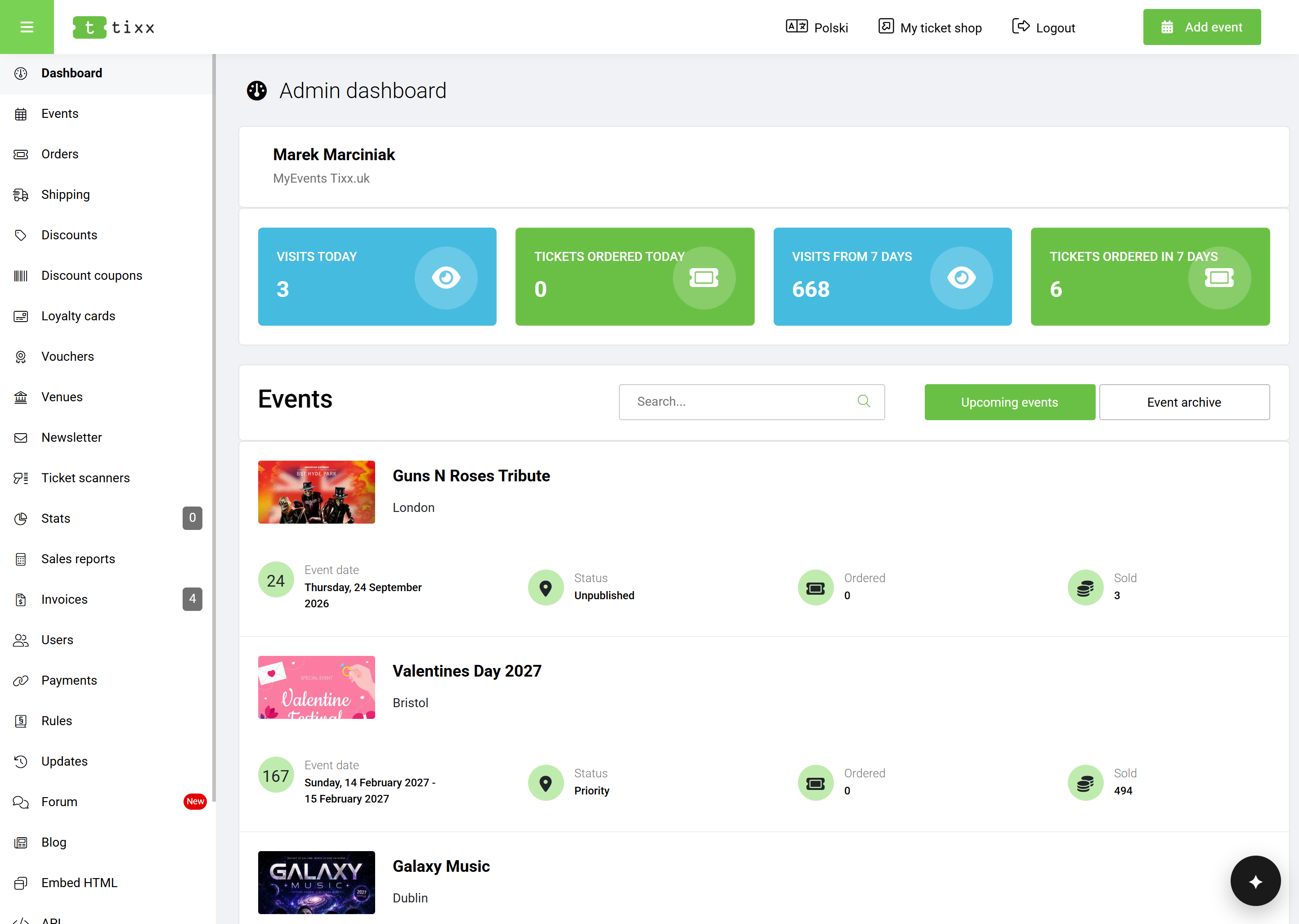Click the Invoices document icon

pos(21,600)
